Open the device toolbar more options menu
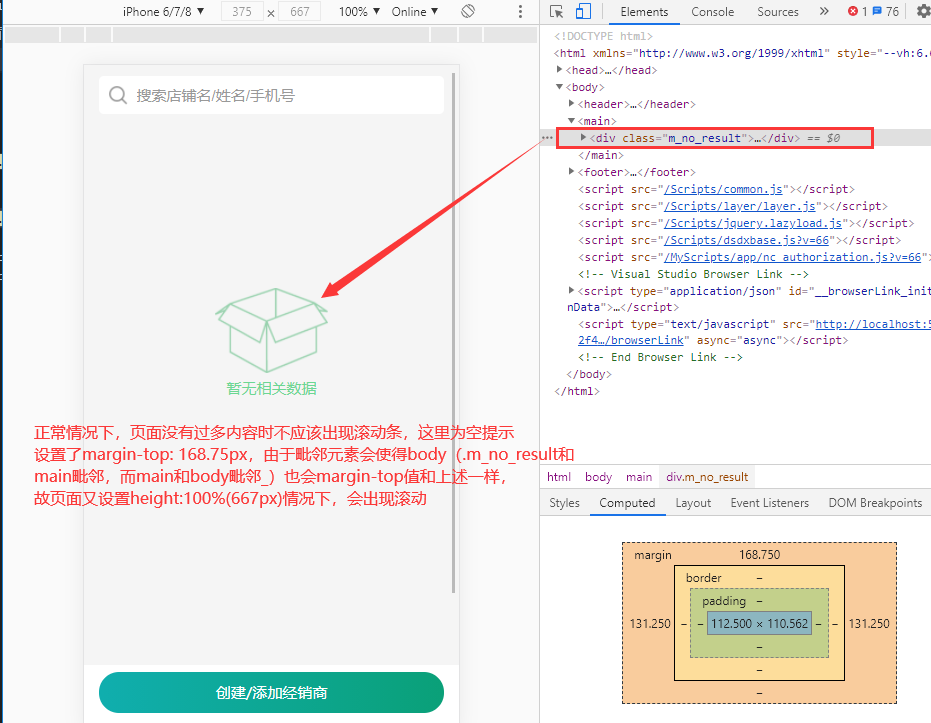 (520, 11)
